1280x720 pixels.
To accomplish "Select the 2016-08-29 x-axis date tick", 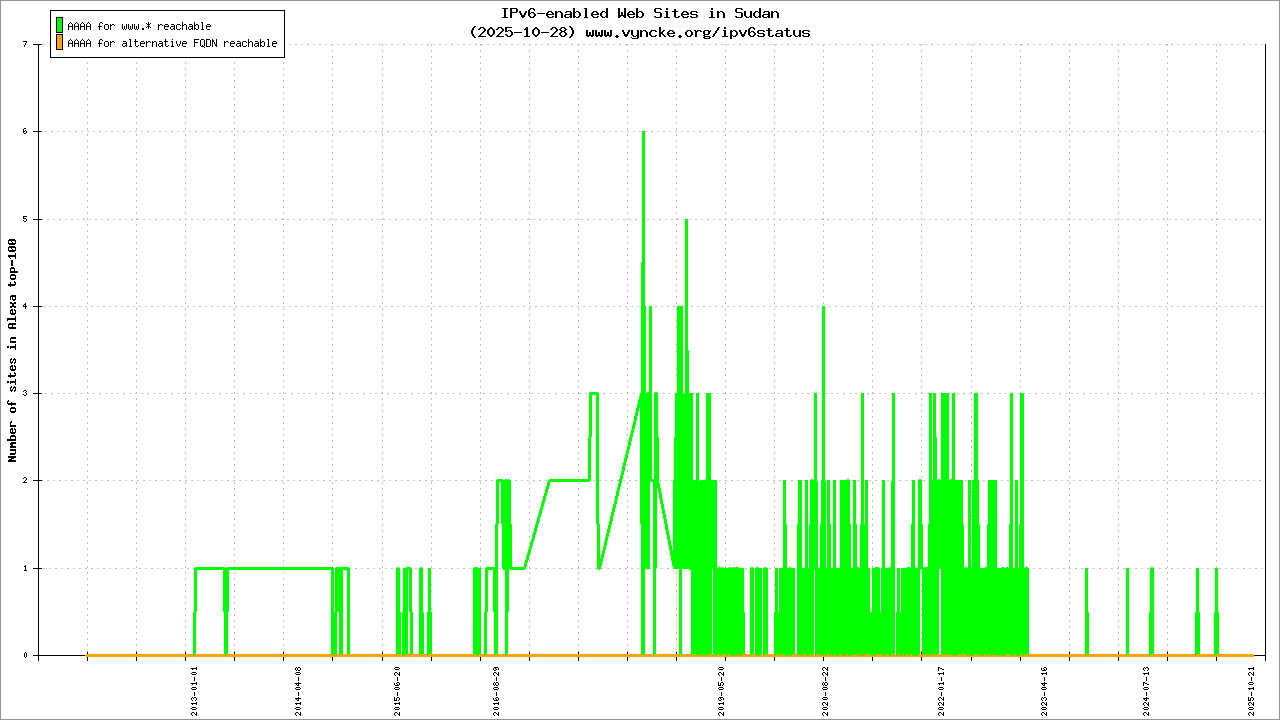I will pyautogui.click(x=496, y=688).
